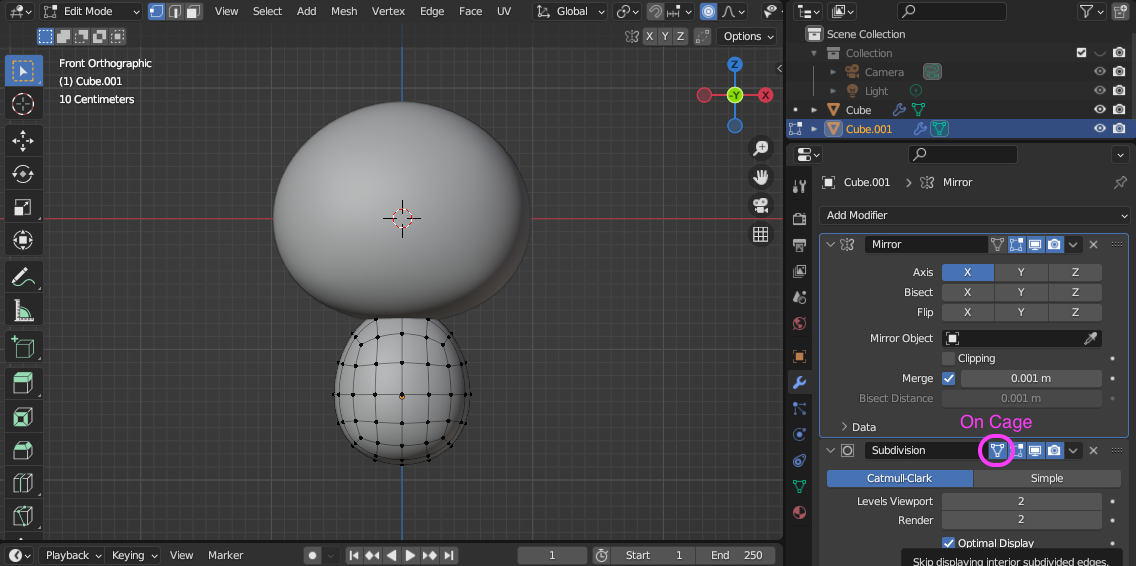Choose the Extrude Region tool

point(22,382)
